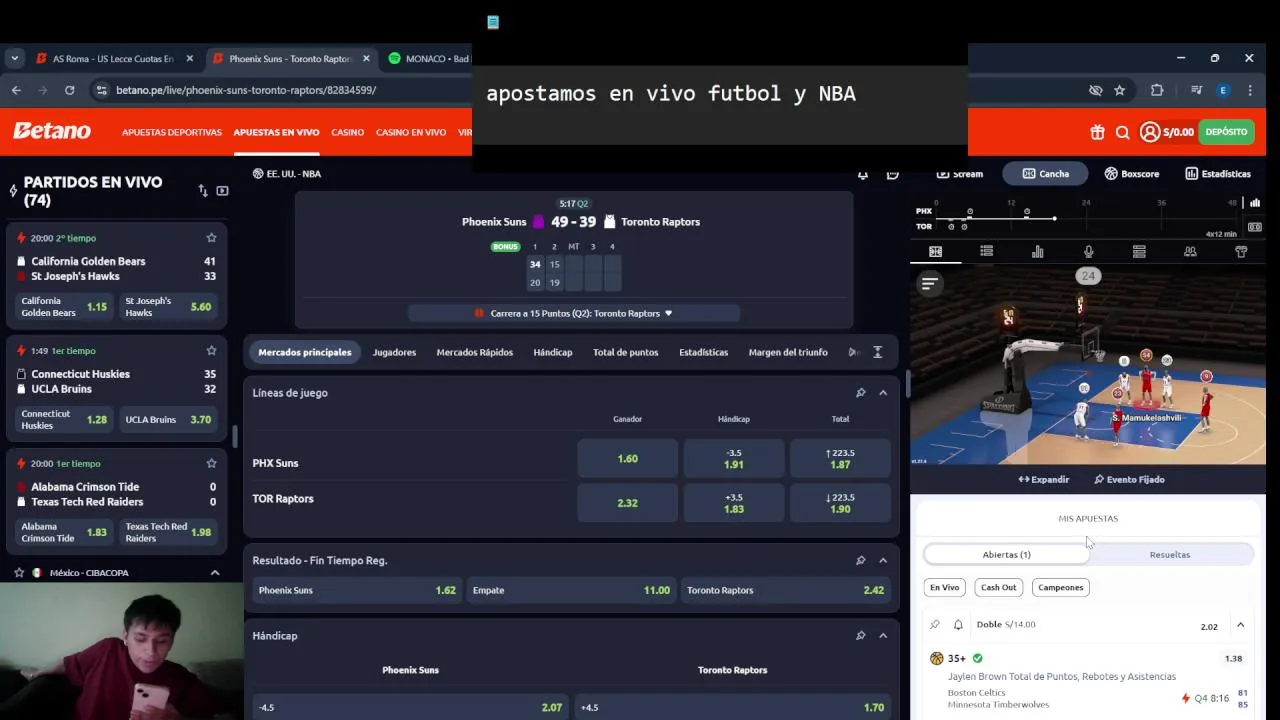The image size is (1280, 720).
Task: Open the bar chart statistics icon in tracker
Action: (1037, 252)
